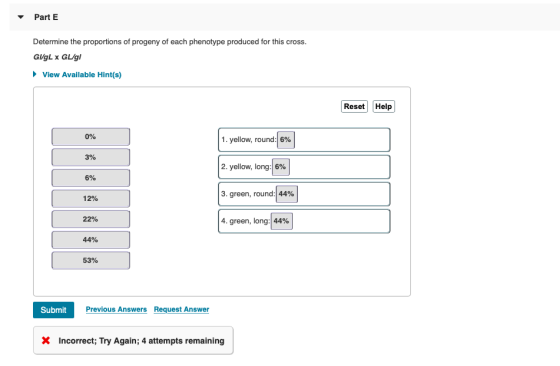
Task: Click the 44% chip in green, round
Action: click(x=286, y=194)
